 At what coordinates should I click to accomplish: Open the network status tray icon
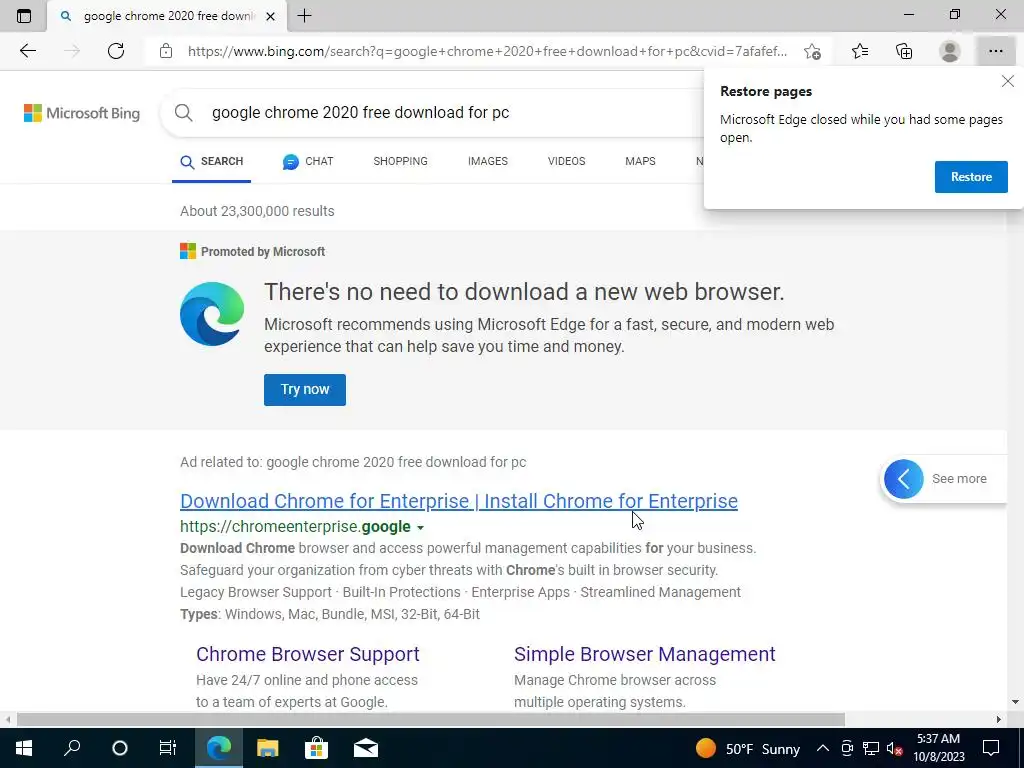click(871, 748)
